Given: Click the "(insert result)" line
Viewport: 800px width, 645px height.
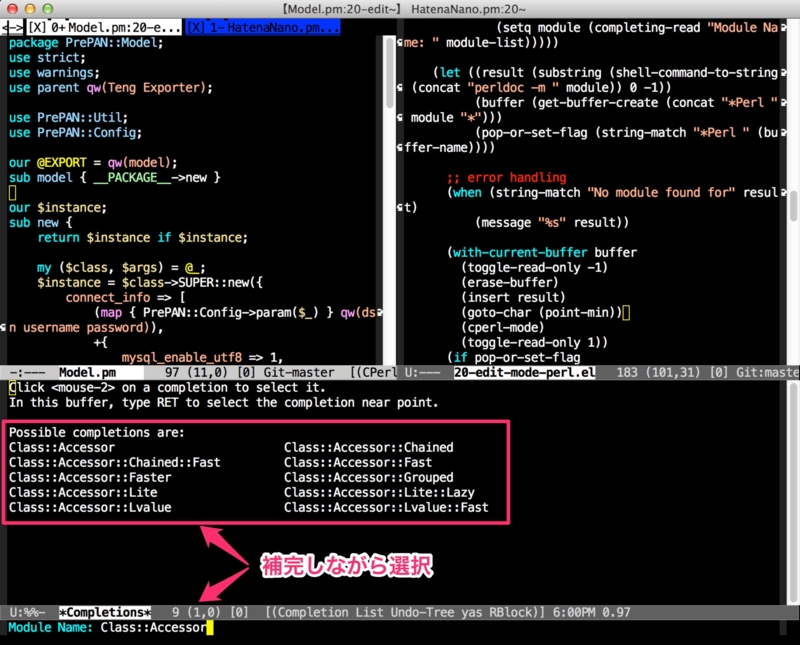Looking at the screenshot, I should point(513,297).
